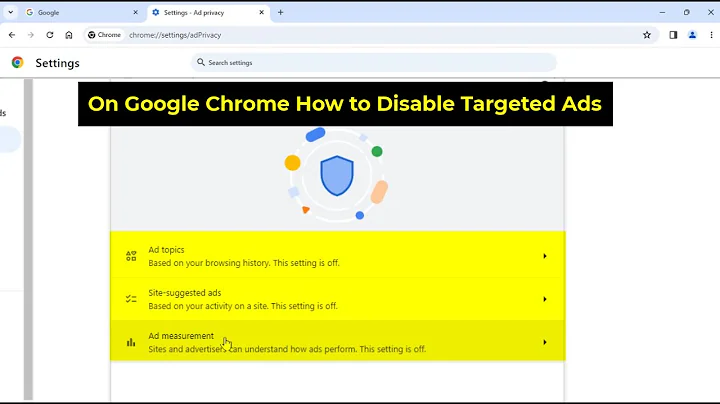Expand Site-suggested ads using its arrow

tap(545, 299)
